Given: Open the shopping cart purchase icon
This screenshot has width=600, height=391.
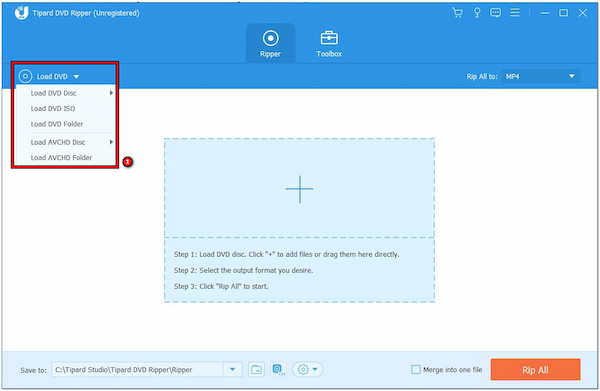Looking at the screenshot, I should point(457,13).
